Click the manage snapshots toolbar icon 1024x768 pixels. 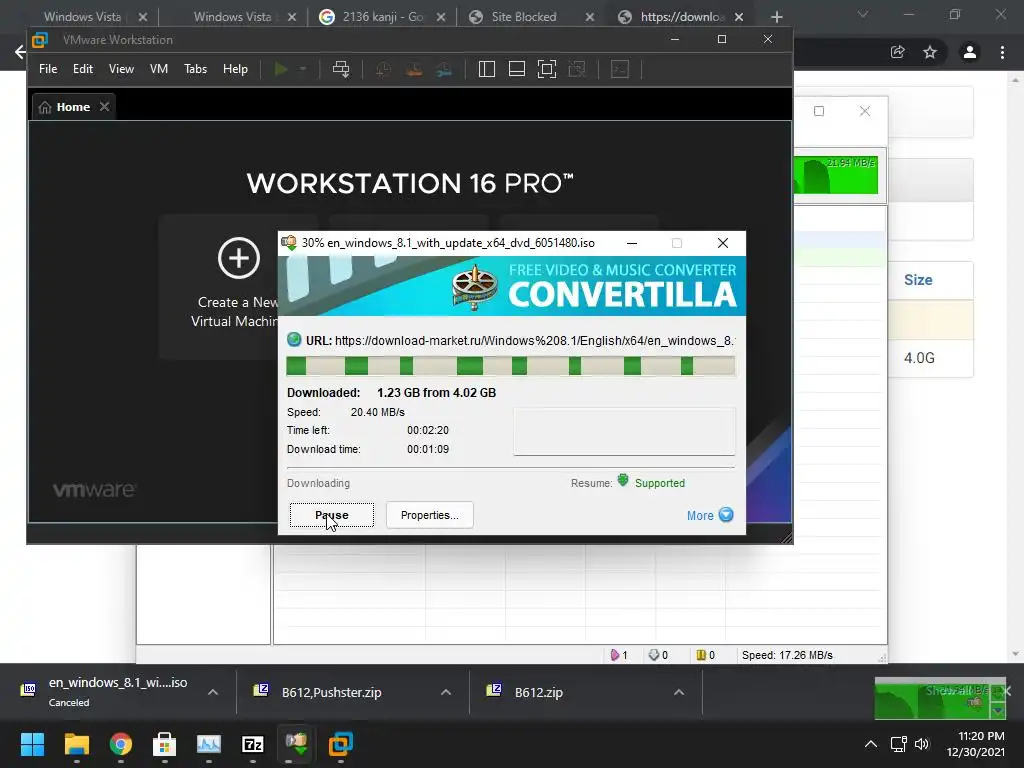coord(444,69)
